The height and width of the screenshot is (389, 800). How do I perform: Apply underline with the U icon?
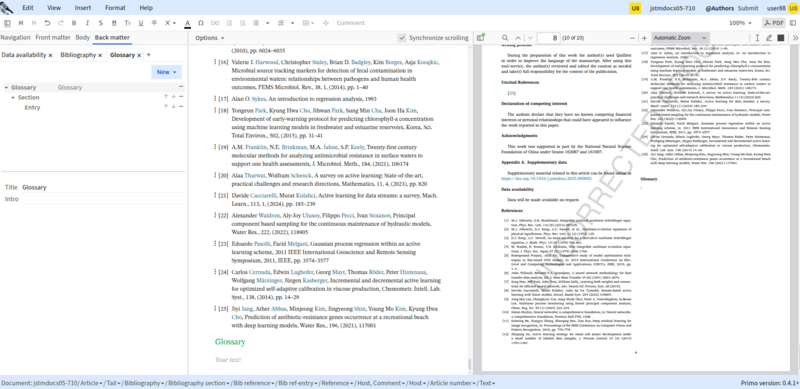(141, 23)
